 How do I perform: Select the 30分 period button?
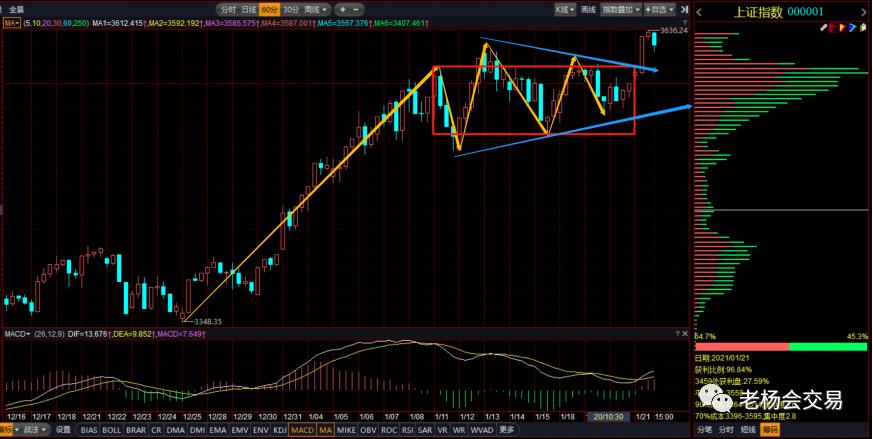[x=290, y=9]
